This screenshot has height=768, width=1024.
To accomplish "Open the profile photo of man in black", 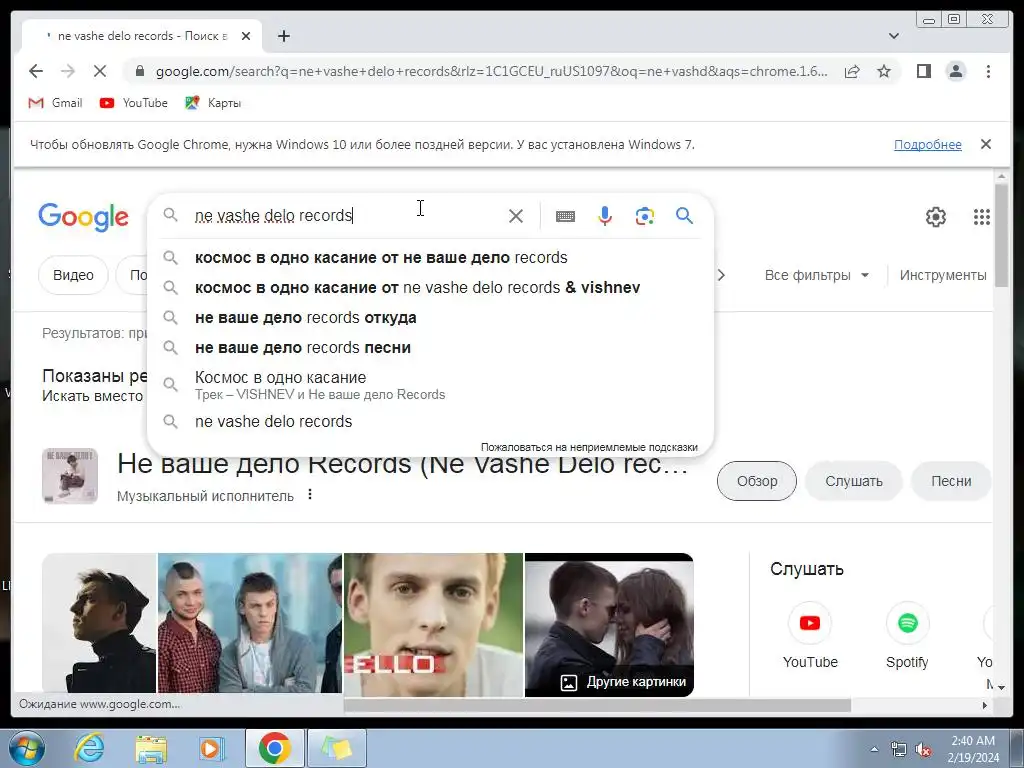I will [99, 624].
